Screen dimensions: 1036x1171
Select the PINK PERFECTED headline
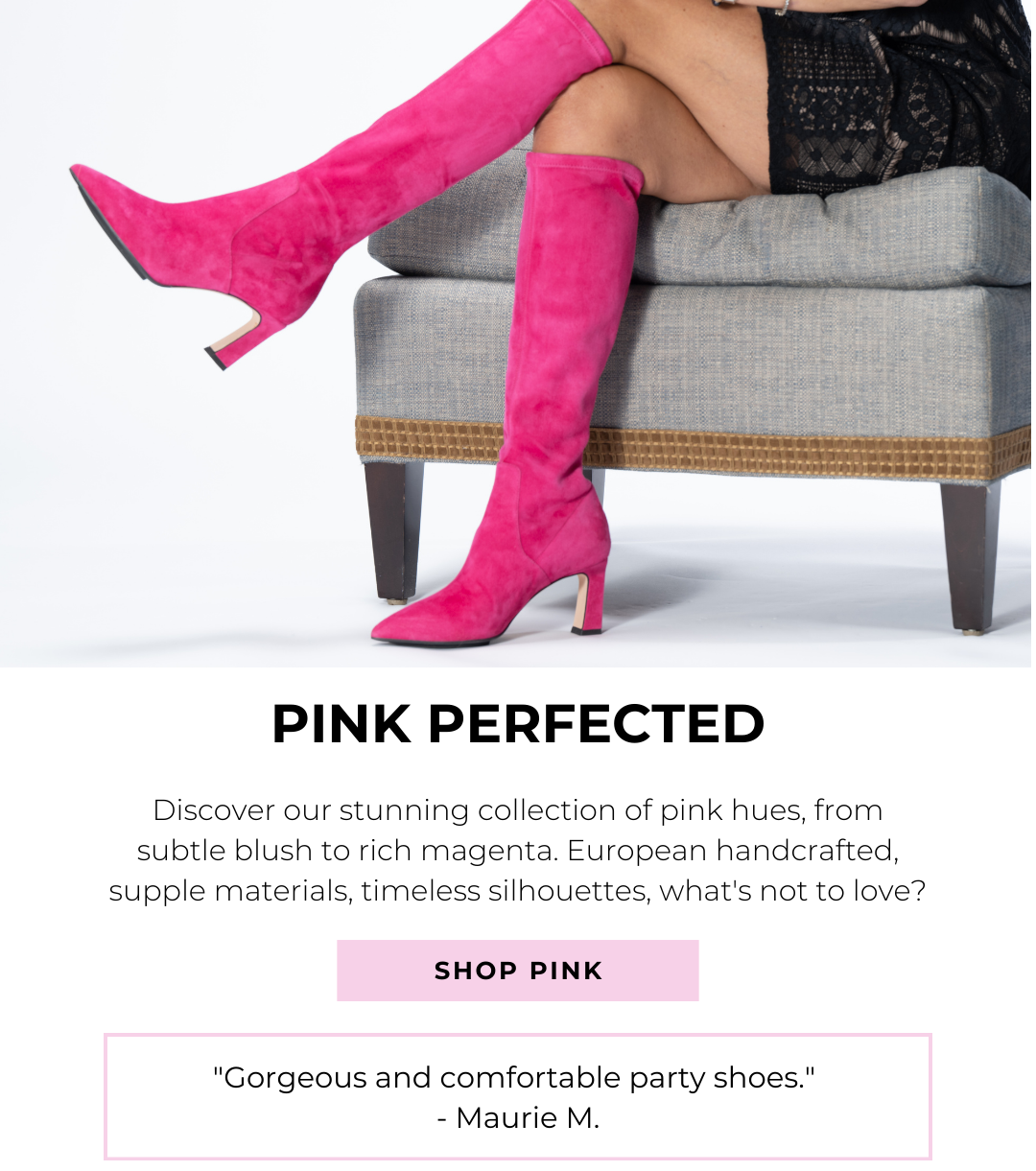click(x=518, y=724)
